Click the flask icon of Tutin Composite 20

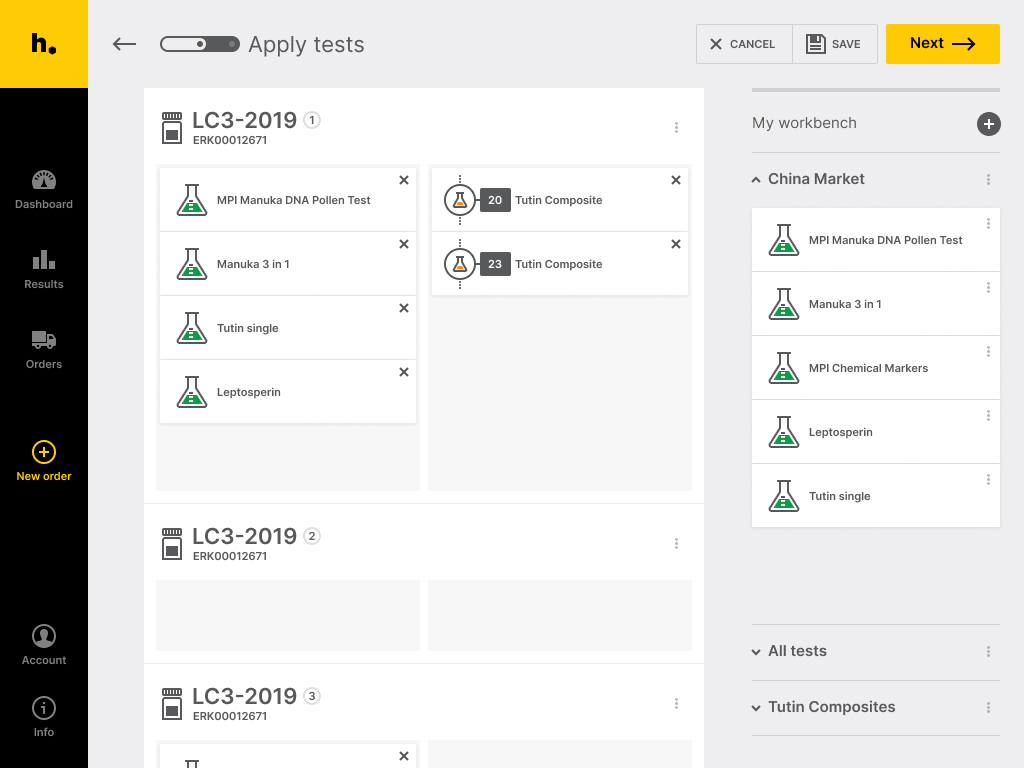click(x=460, y=200)
